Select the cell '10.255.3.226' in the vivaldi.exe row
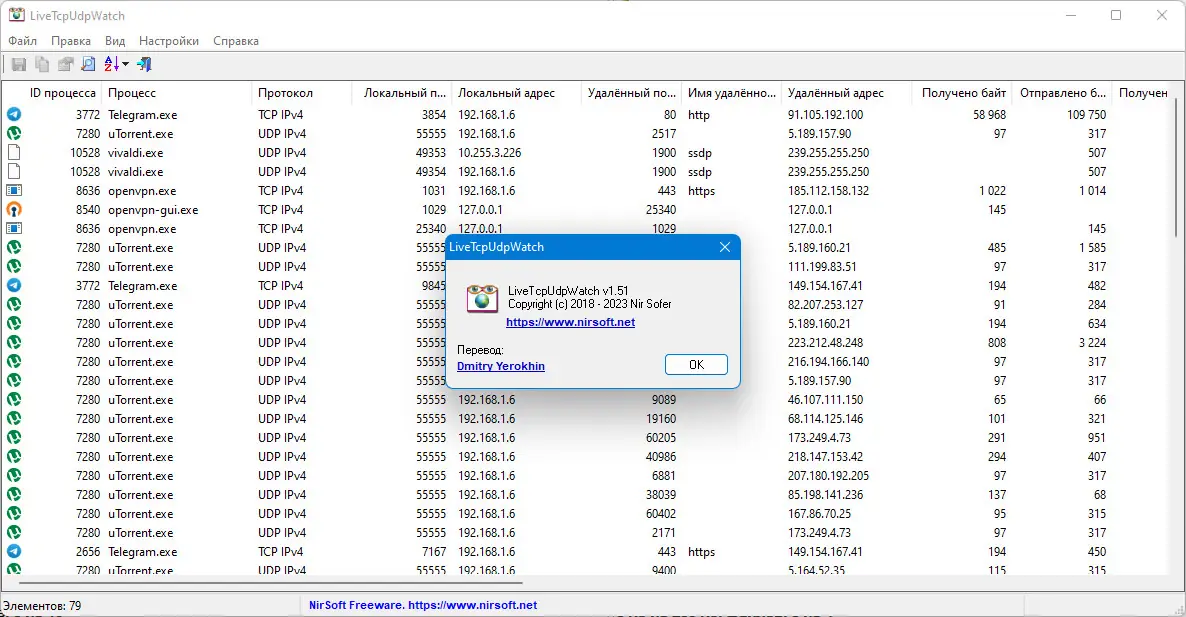The height and width of the screenshot is (617, 1186). click(x=489, y=153)
